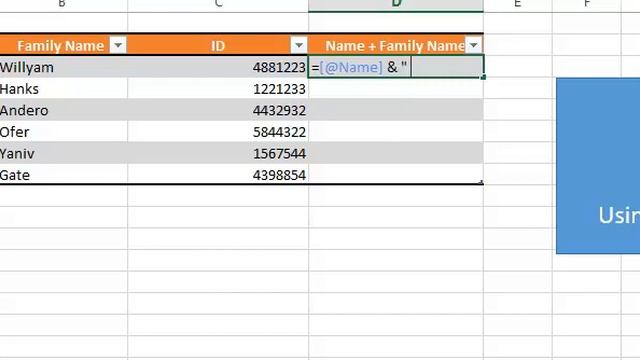Select ID value 1221233
Viewport: 640px width, 360px height.
click(x=218, y=89)
